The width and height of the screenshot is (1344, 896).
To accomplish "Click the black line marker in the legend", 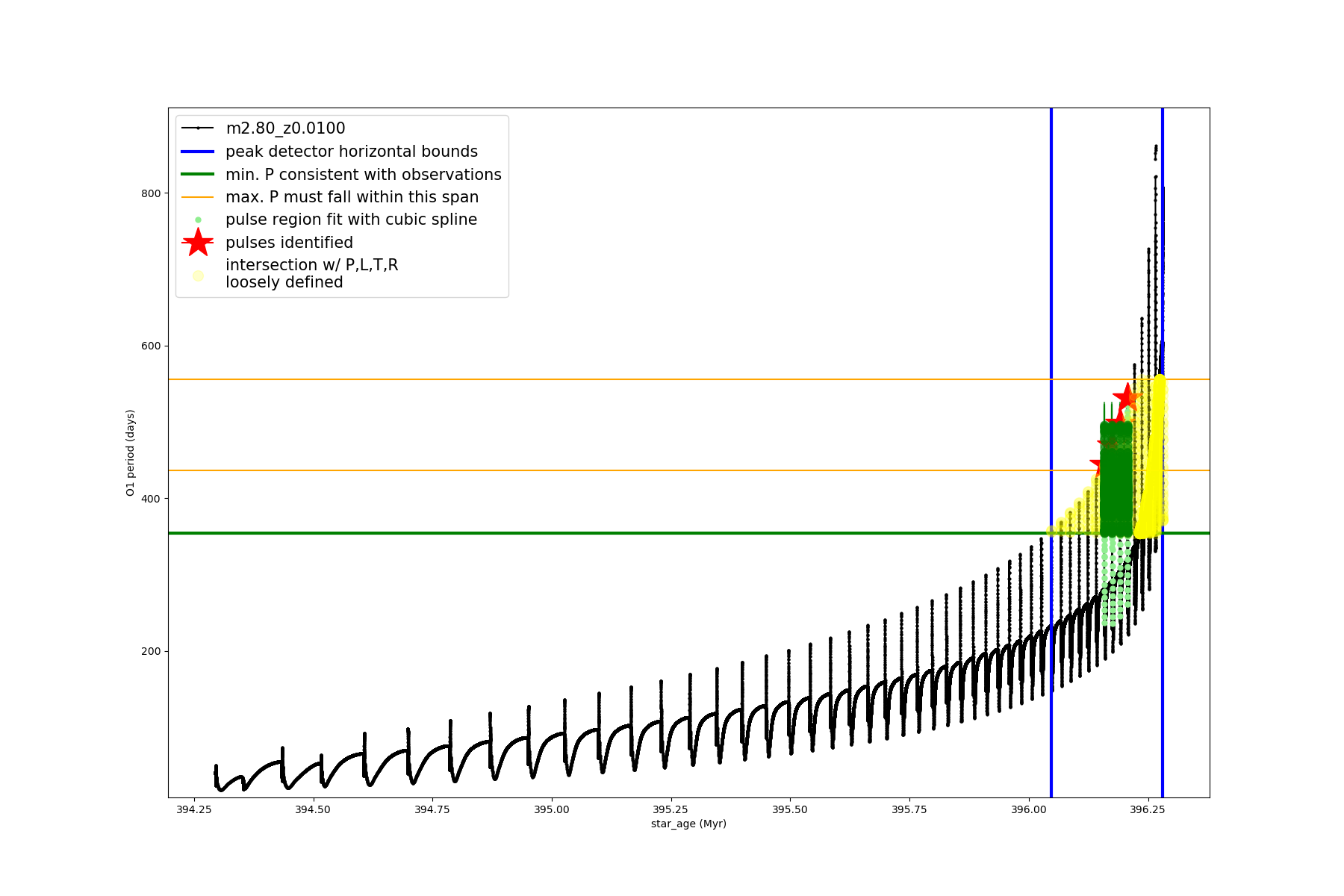I will coord(198,128).
